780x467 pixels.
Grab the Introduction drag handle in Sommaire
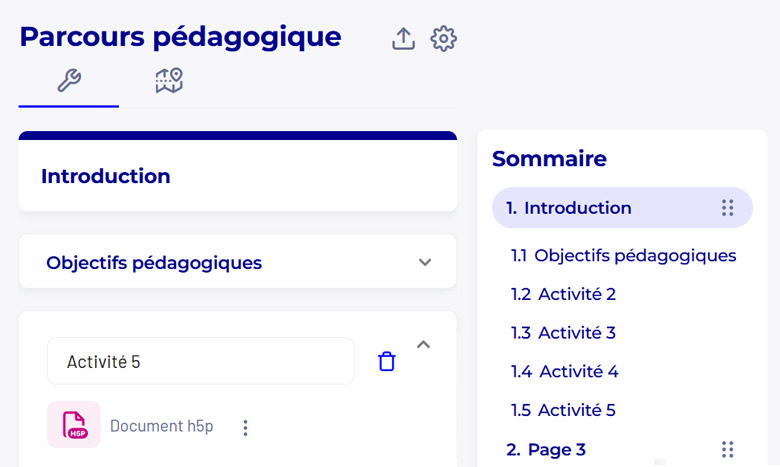[727, 208]
